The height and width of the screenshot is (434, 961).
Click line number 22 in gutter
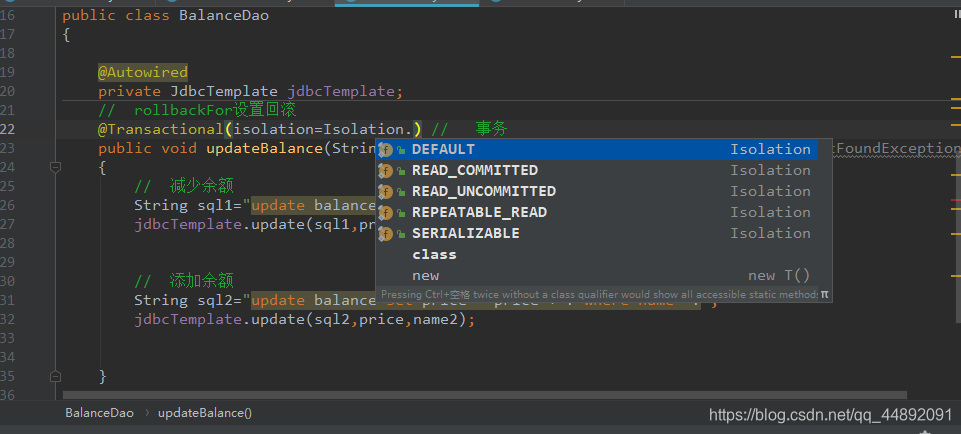coord(7,129)
